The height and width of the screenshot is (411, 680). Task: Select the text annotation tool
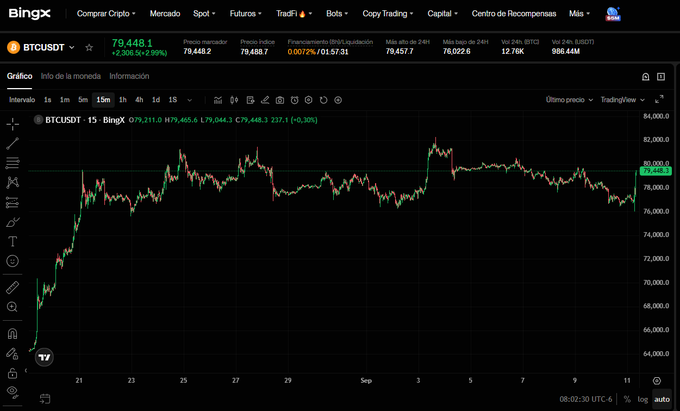[x=13, y=241]
